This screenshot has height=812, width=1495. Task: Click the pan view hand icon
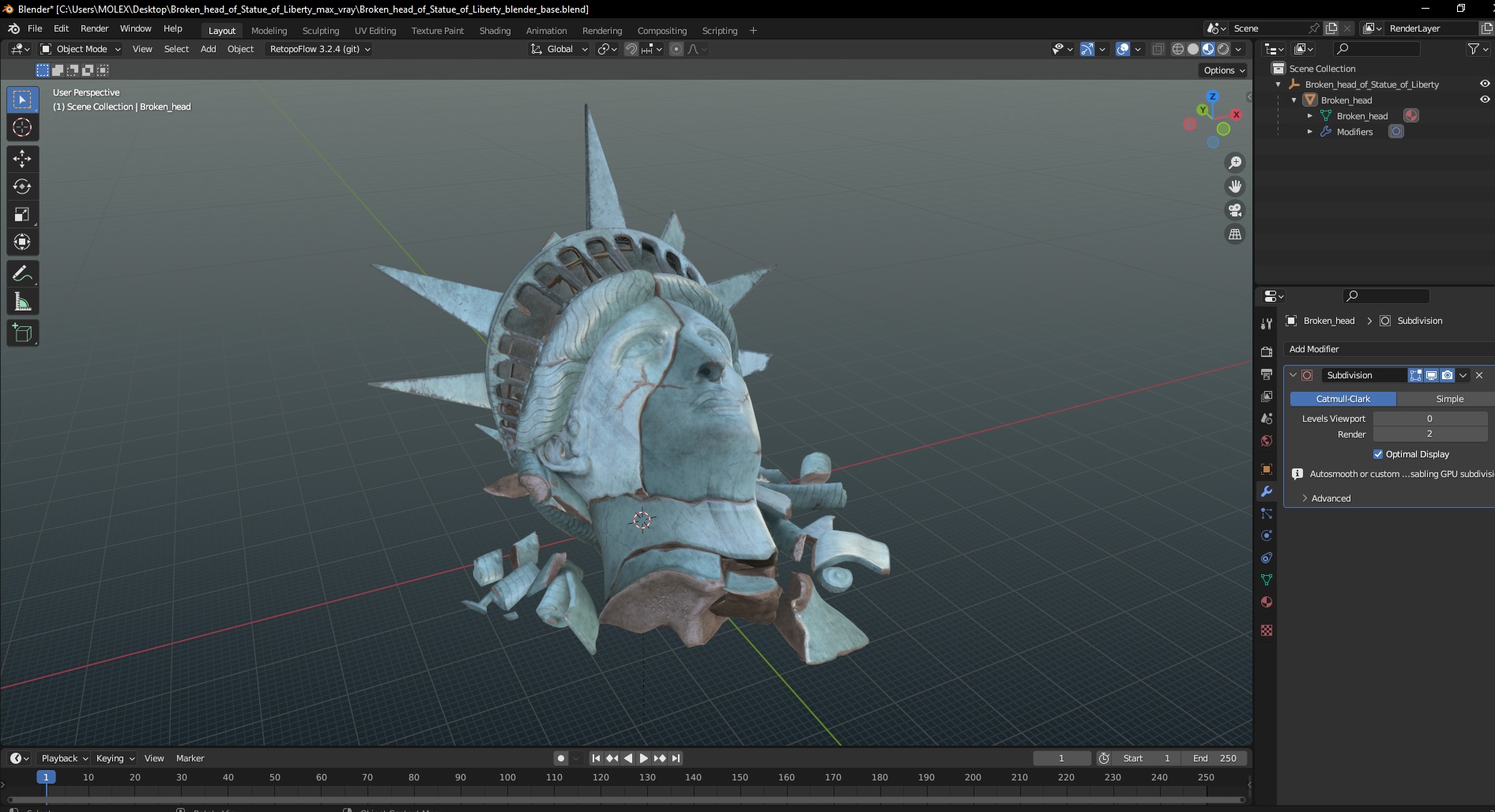[1234, 186]
